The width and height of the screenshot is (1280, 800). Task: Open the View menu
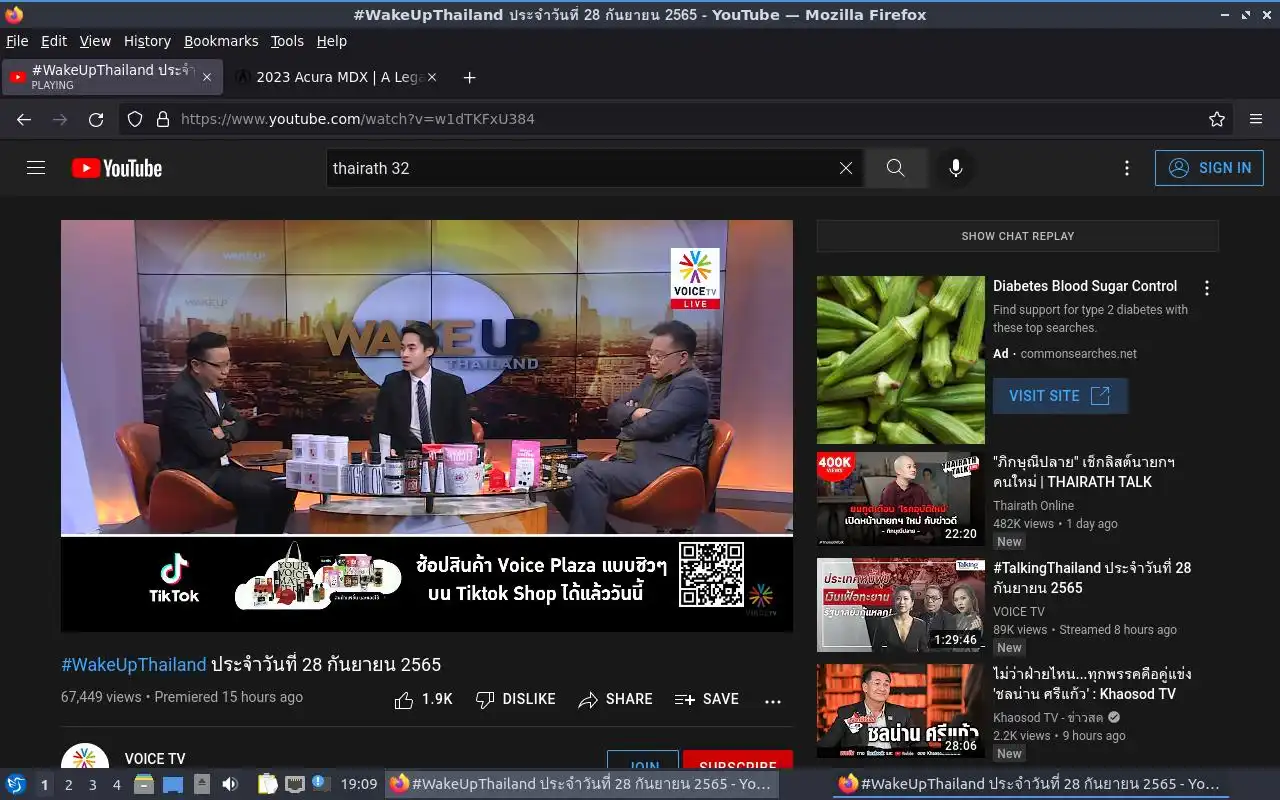95,41
